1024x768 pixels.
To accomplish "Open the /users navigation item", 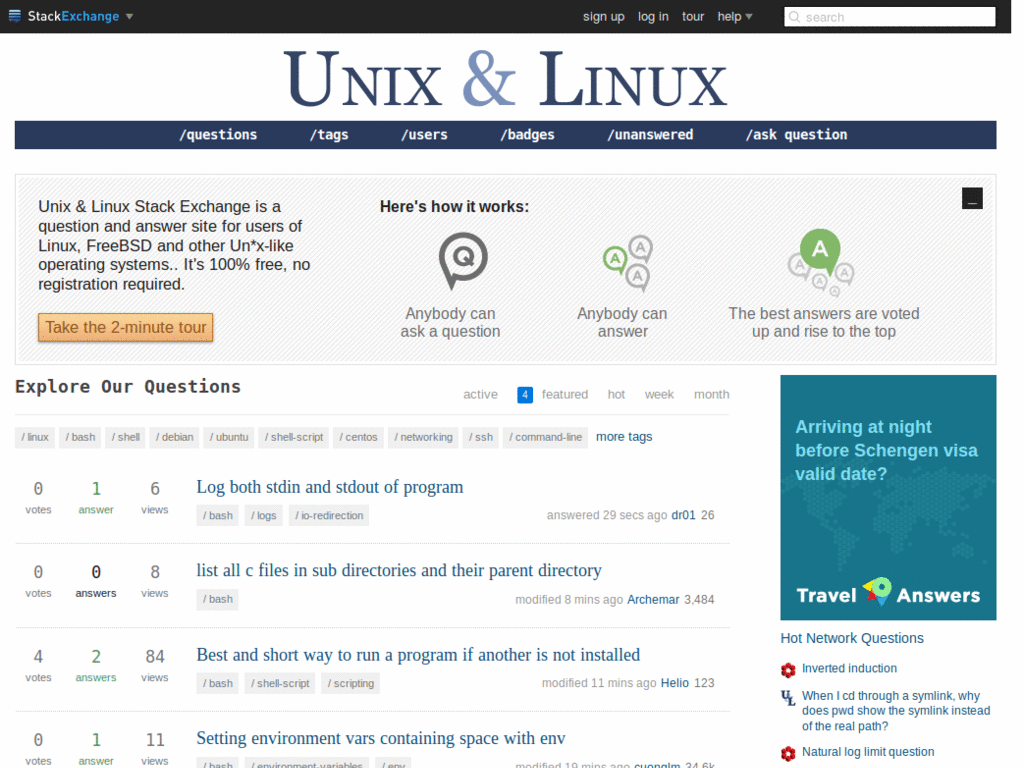I will coord(424,135).
